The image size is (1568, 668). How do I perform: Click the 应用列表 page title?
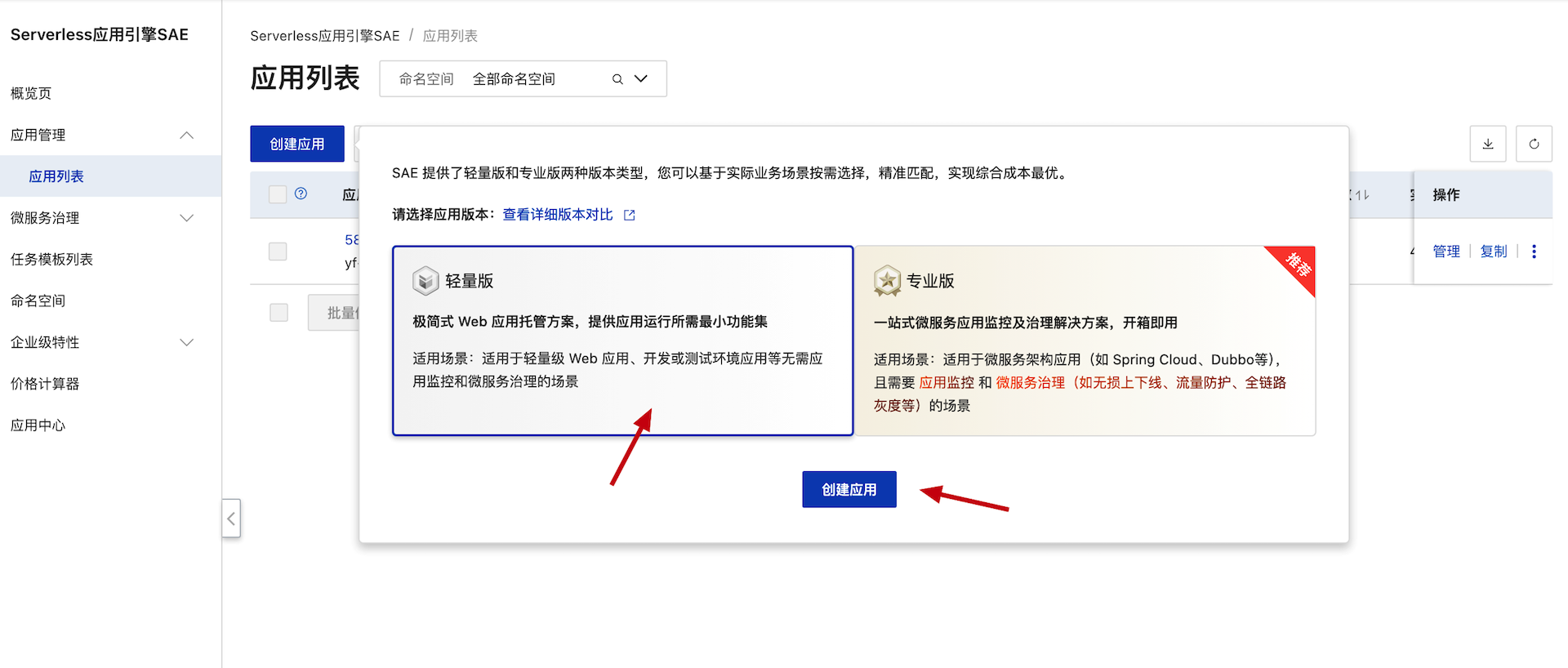point(305,78)
